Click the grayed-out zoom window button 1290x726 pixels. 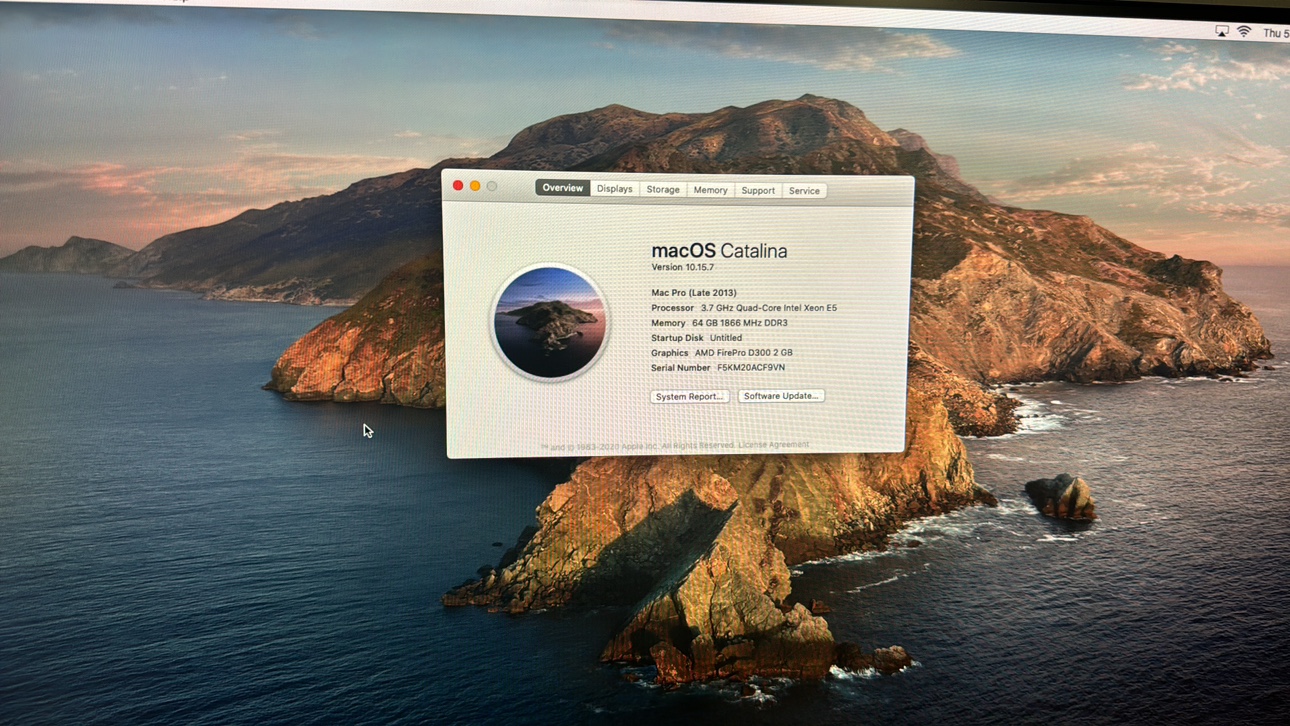point(492,186)
